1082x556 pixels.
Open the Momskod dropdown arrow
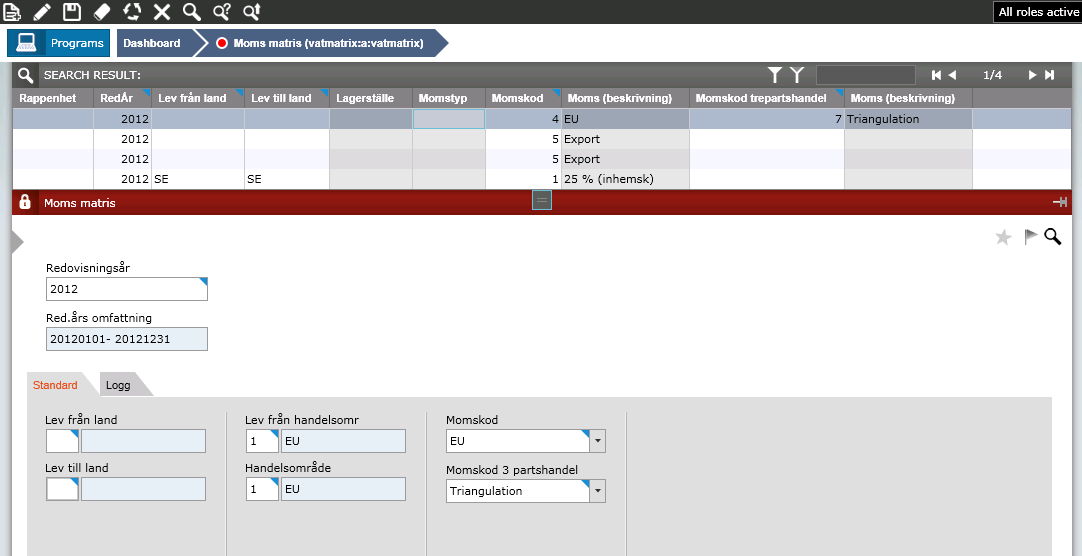pos(598,441)
